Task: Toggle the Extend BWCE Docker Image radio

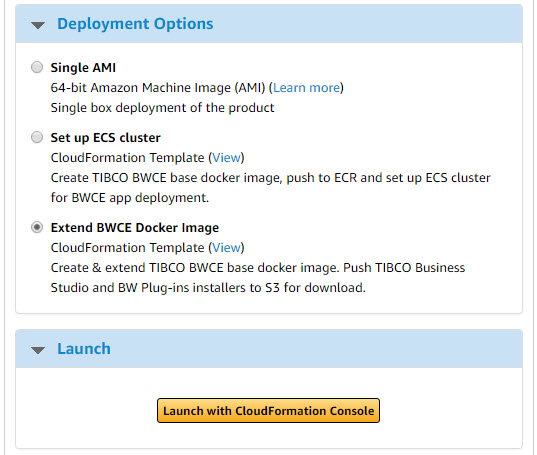Action: pos(37,227)
